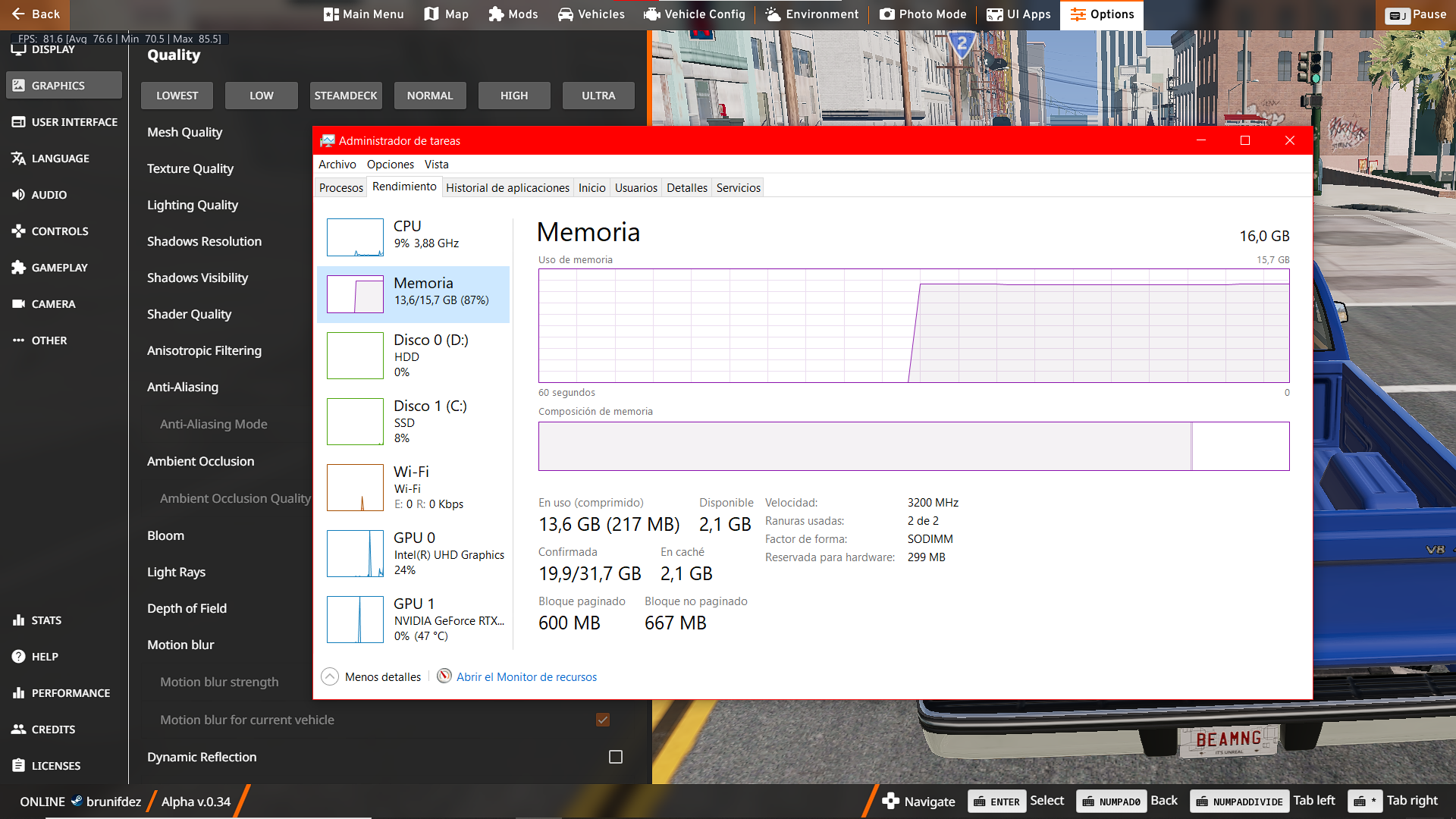Click the Photo Mode camera icon
Viewport: 1456px width, 819px height.
886,14
